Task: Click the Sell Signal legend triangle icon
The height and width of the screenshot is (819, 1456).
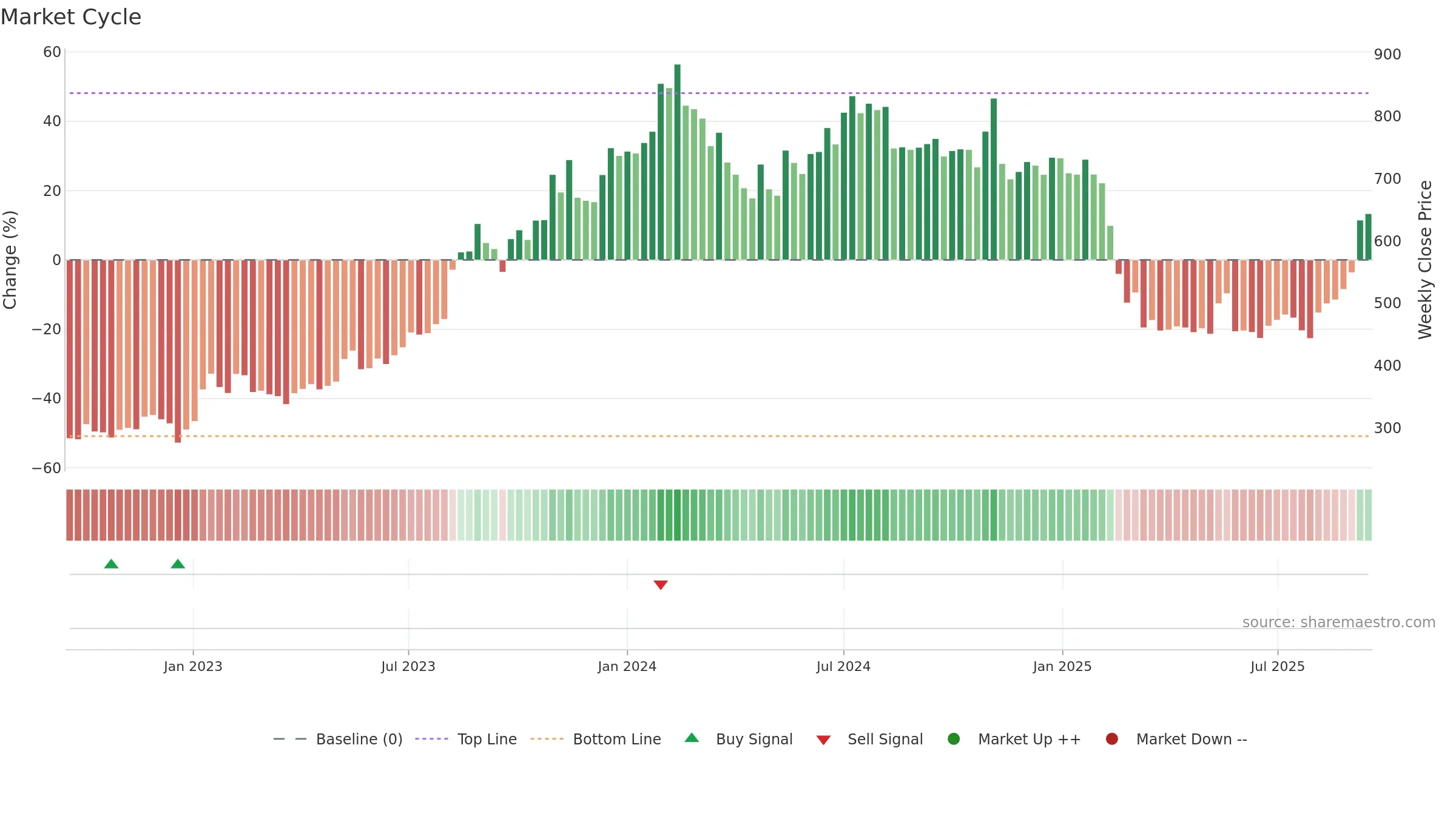Action: [x=823, y=740]
